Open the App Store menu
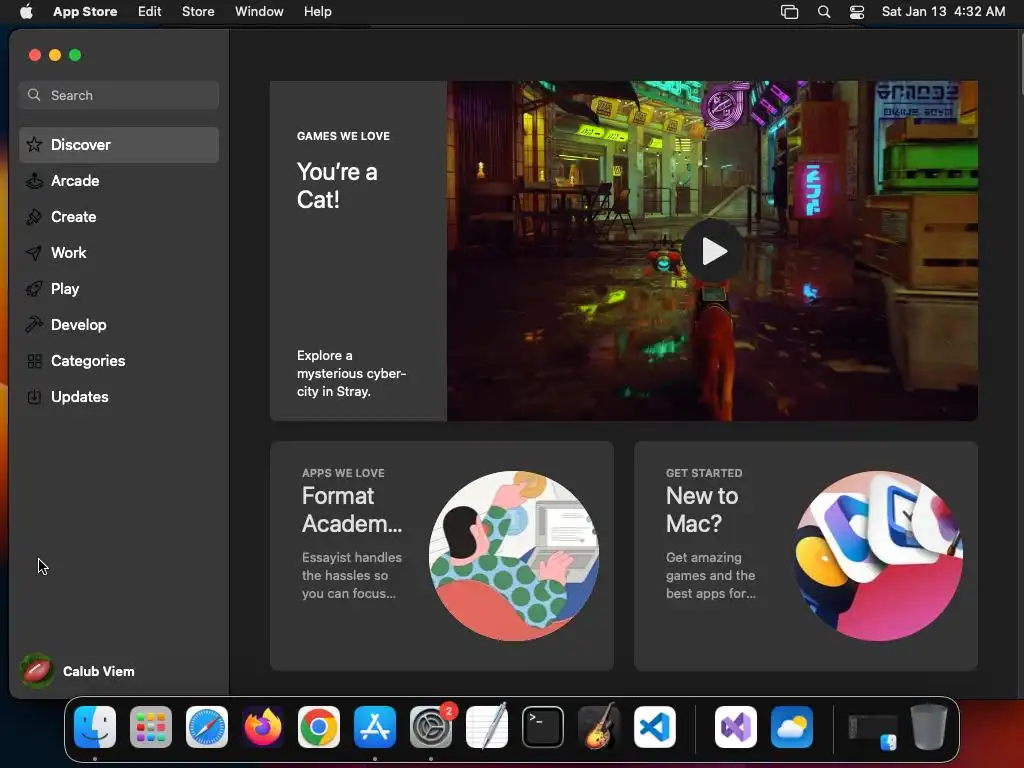 point(85,11)
